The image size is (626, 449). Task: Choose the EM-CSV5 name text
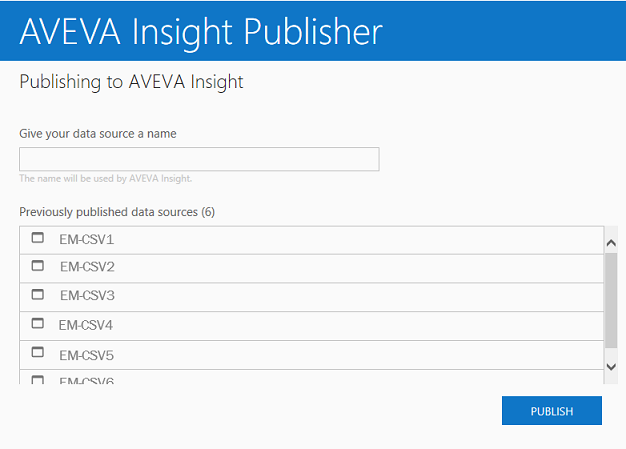(87, 355)
